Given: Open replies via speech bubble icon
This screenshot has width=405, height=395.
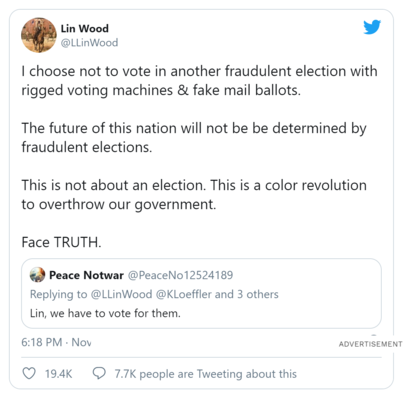Looking at the screenshot, I should point(99,374).
